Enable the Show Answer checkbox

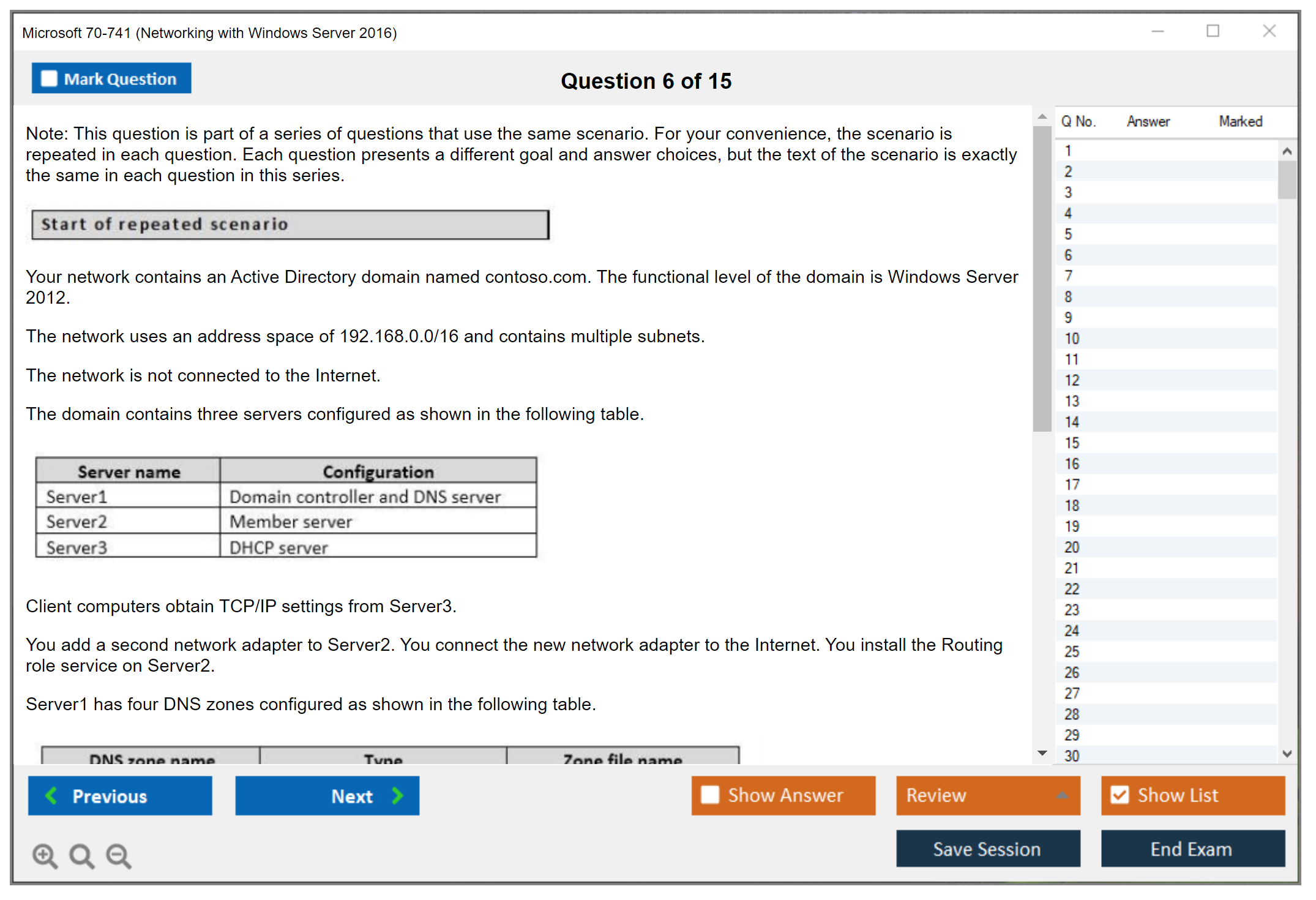(x=710, y=795)
